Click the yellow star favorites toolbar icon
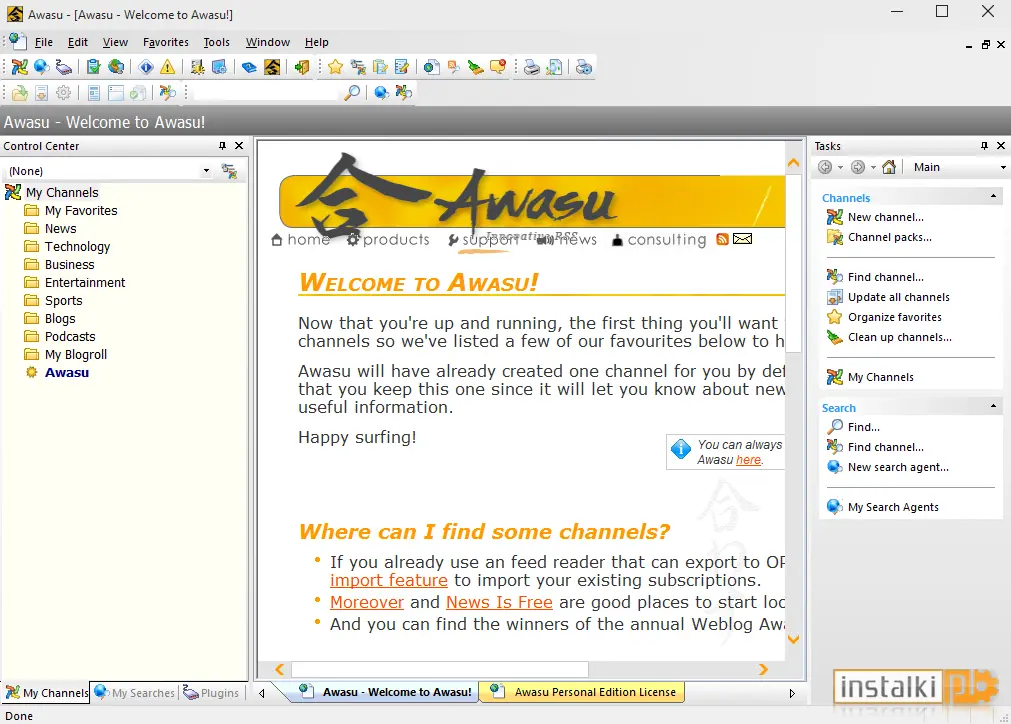This screenshot has height=724, width=1011. tap(335, 67)
